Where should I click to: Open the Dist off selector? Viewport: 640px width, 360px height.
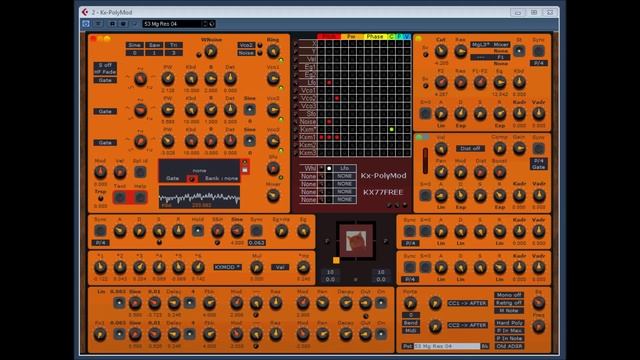(x=470, y=149)
